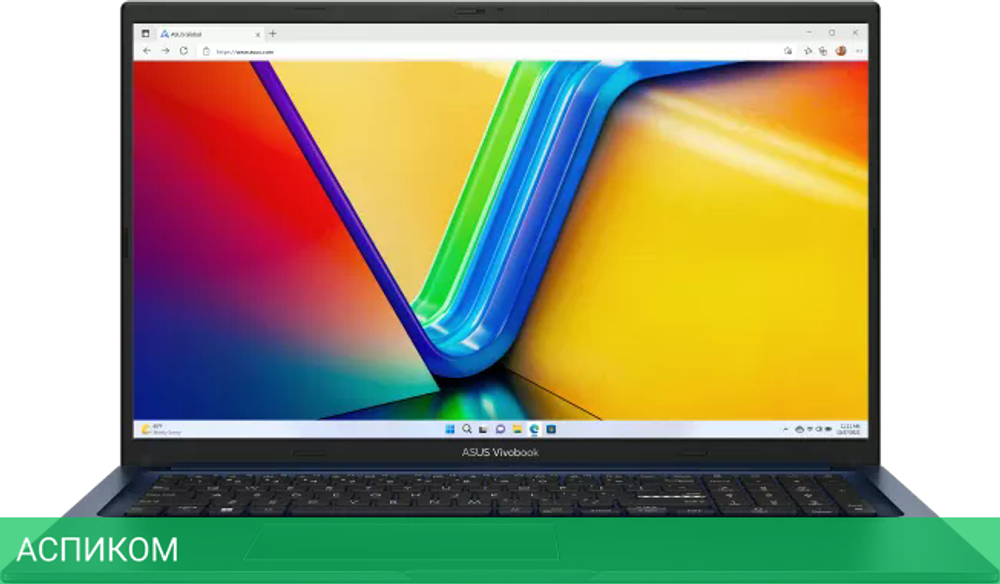Toggle the hidden icons tray chevron
1000x584 pixels.
pyautogui.click(x=785, y=428)
